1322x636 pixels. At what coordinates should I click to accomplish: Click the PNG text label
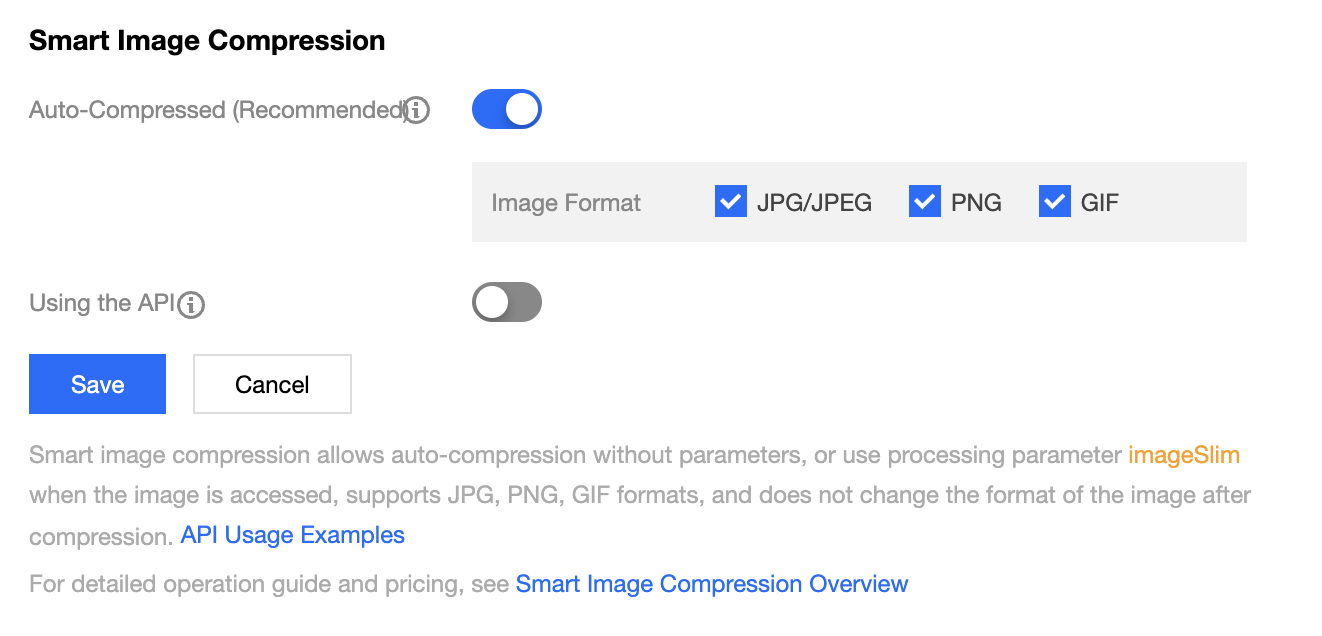pos(976,203)
